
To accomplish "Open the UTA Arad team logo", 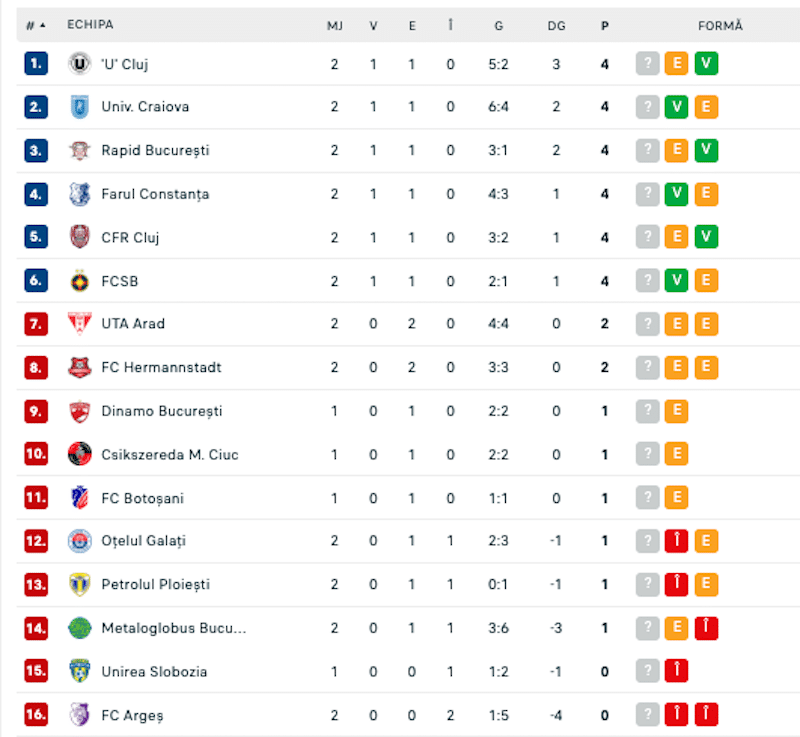I will click(80, 324).
